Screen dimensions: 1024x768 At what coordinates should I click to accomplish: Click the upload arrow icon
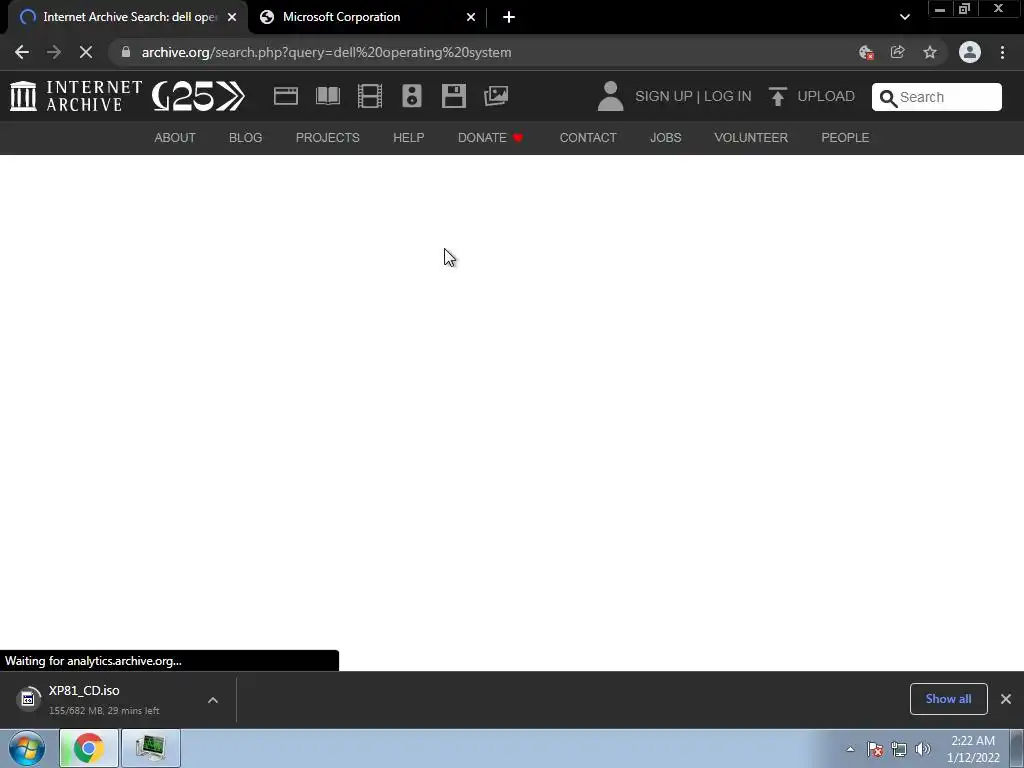777,96
